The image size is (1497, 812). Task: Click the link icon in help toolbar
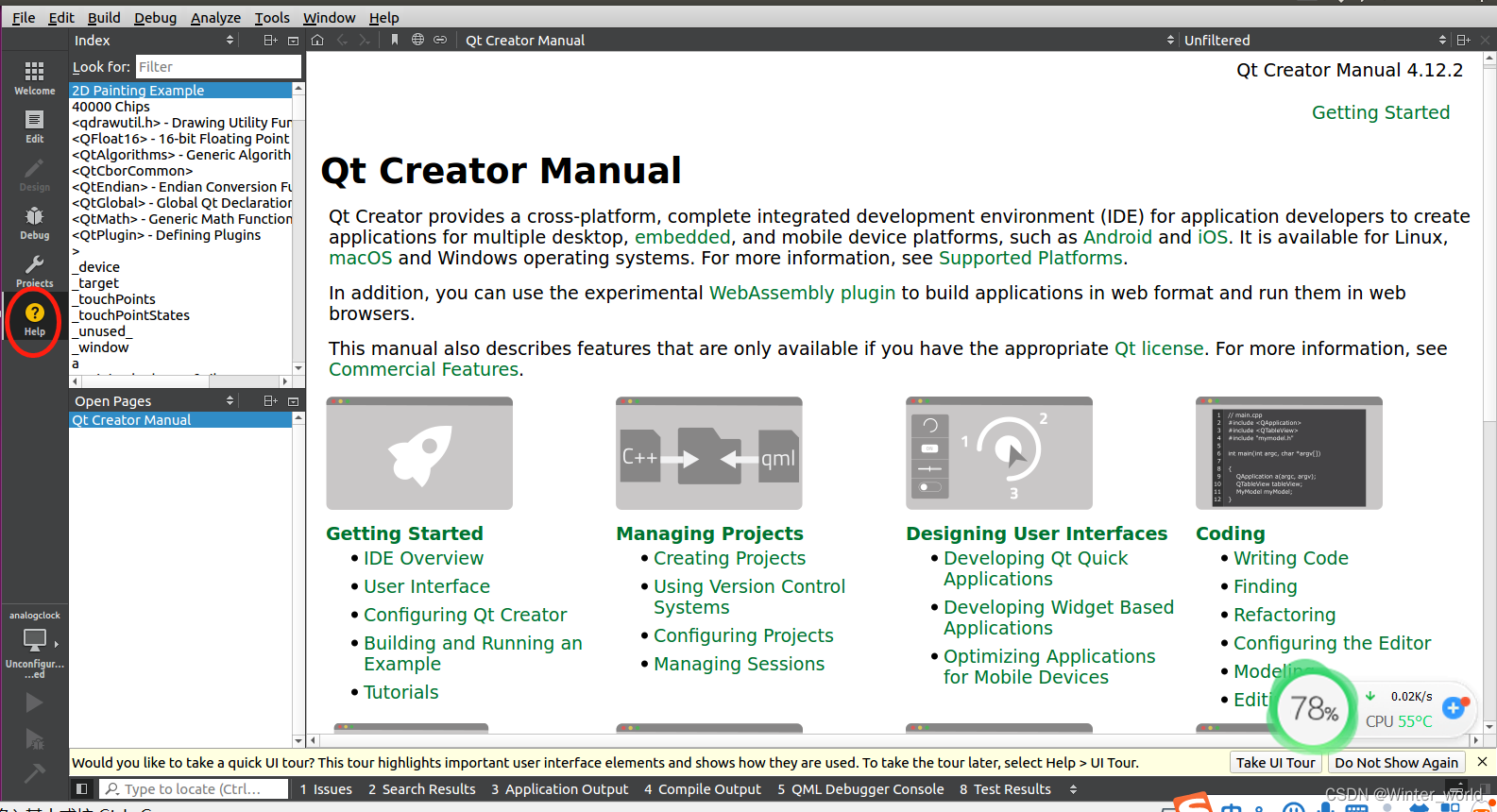point(440,40)
